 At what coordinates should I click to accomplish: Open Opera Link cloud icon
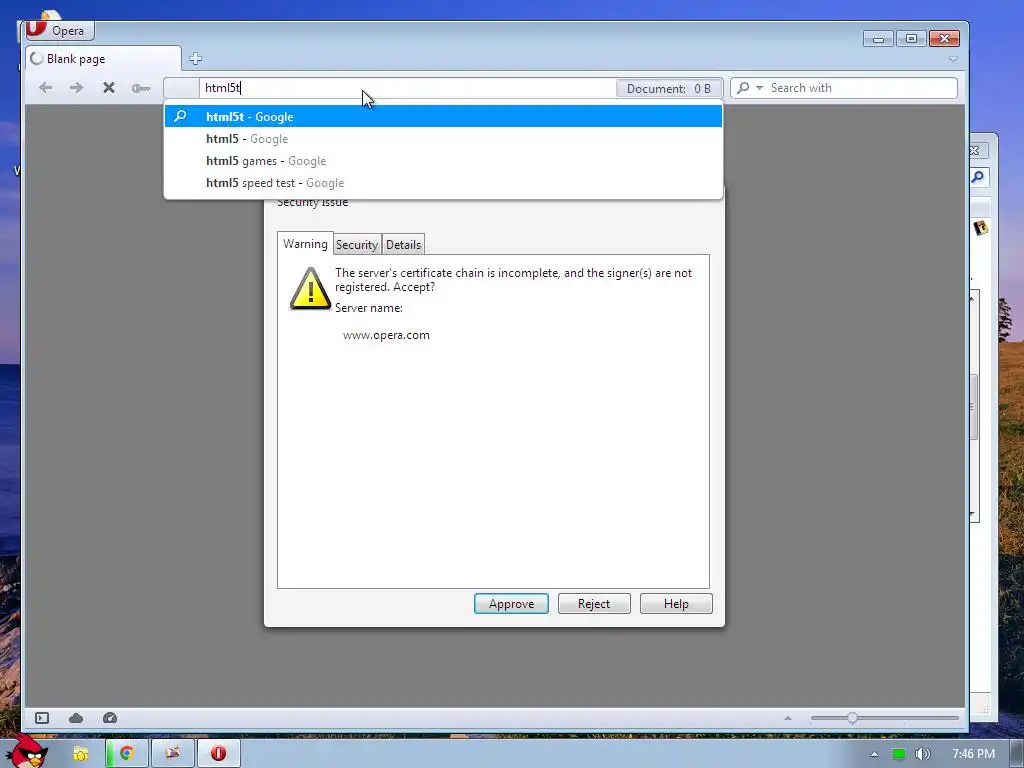(76, 718)
